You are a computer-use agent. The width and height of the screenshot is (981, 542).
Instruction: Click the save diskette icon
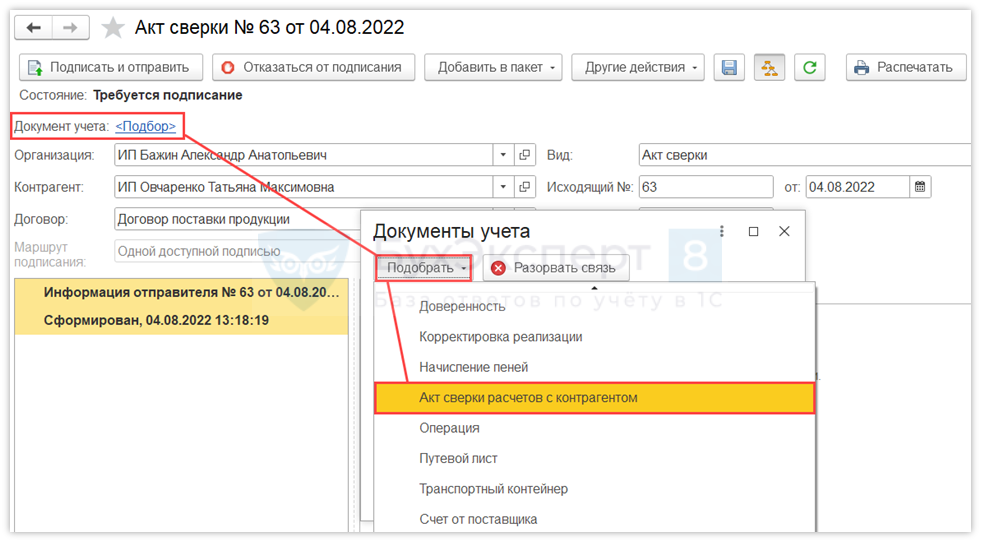click(729, 68)
